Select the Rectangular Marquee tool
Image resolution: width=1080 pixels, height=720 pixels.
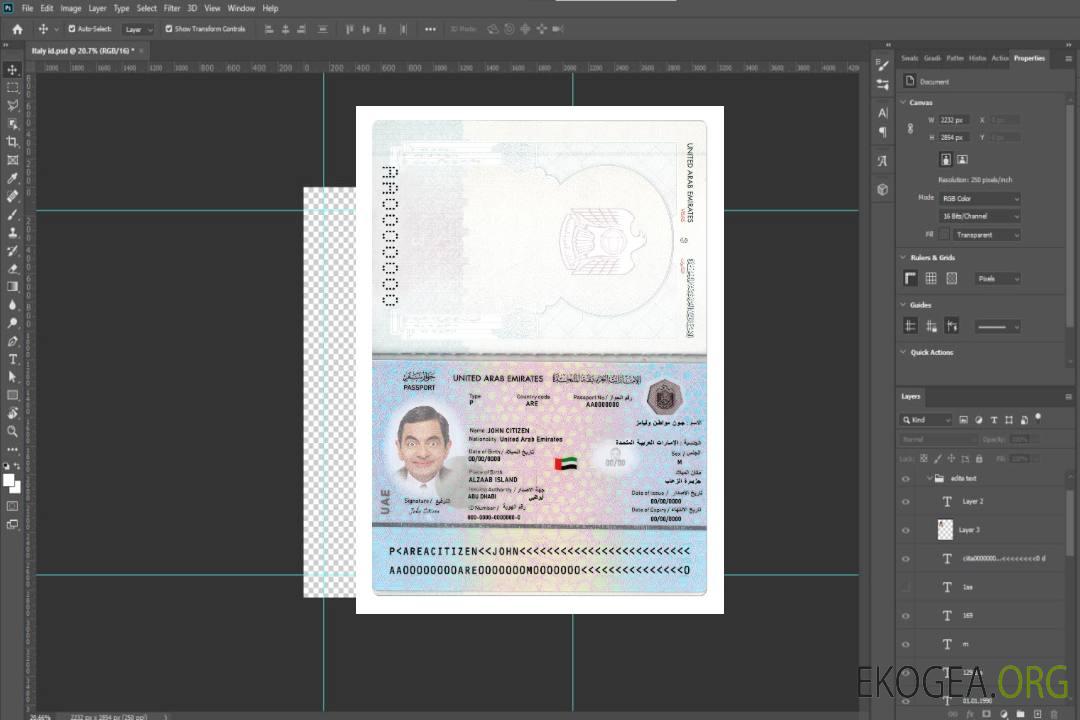click(12, 88)
